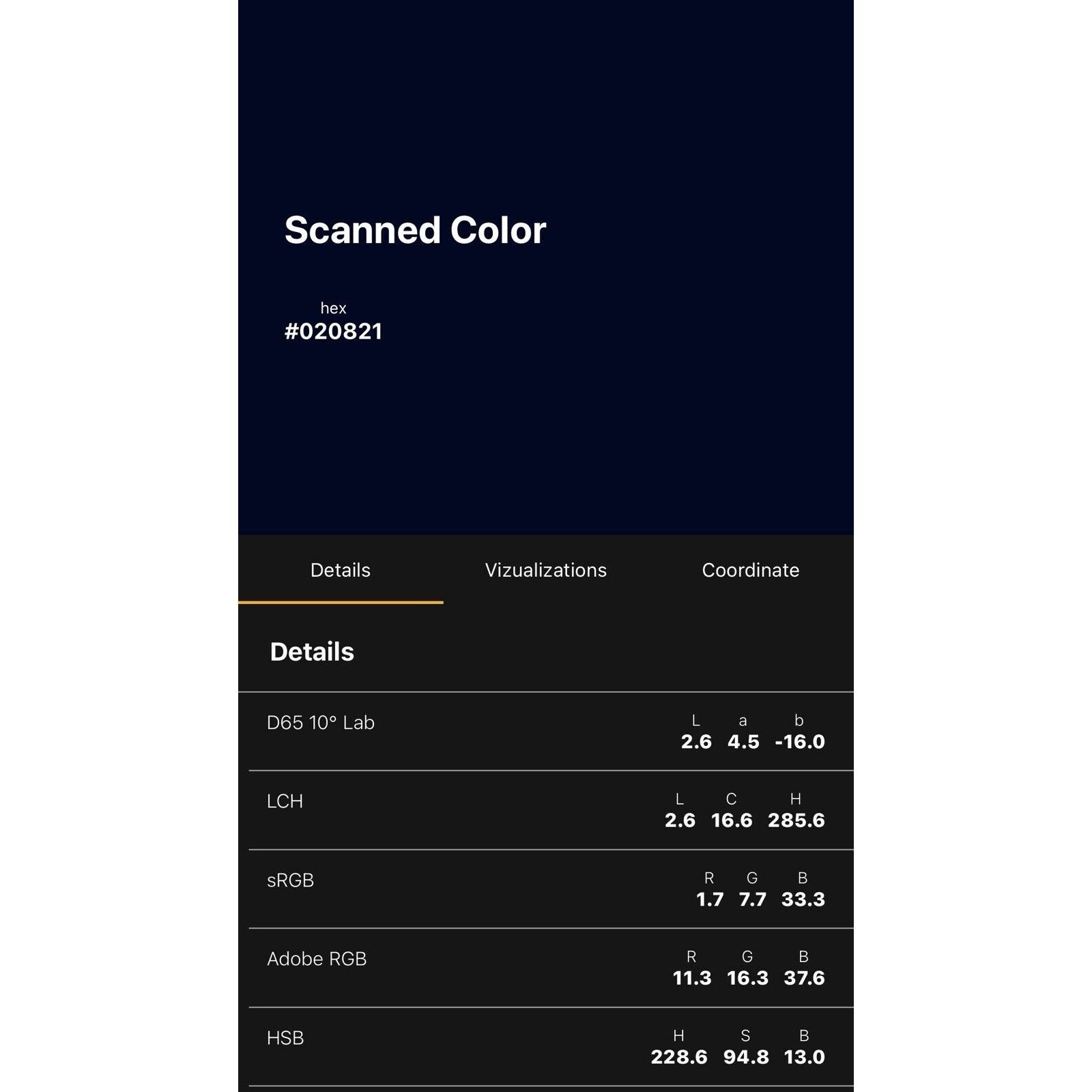Select the D65 10° Lab row label
Image resolution: width=1092 pixels, height=1092 pixels.
coord(320,723)
